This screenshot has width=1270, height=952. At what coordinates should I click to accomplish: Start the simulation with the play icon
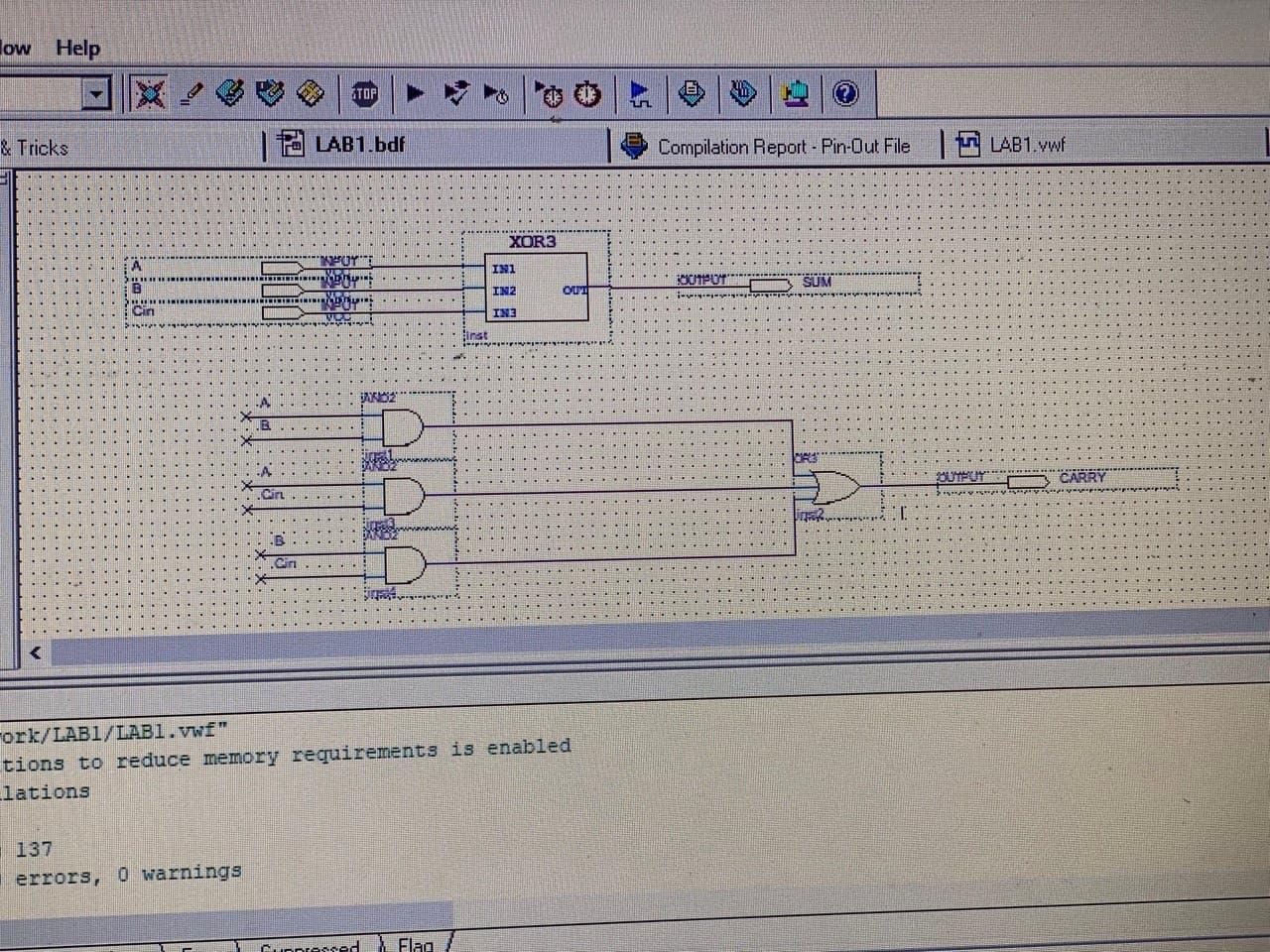[x=415, y=93]
